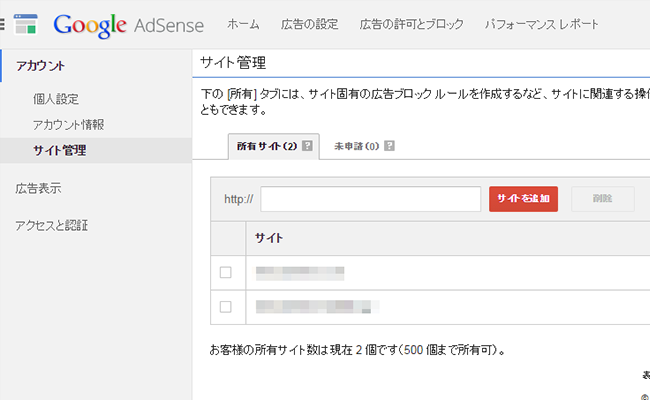
Task: Open 広告の許可とブロック menu
Action: point(412,24)
